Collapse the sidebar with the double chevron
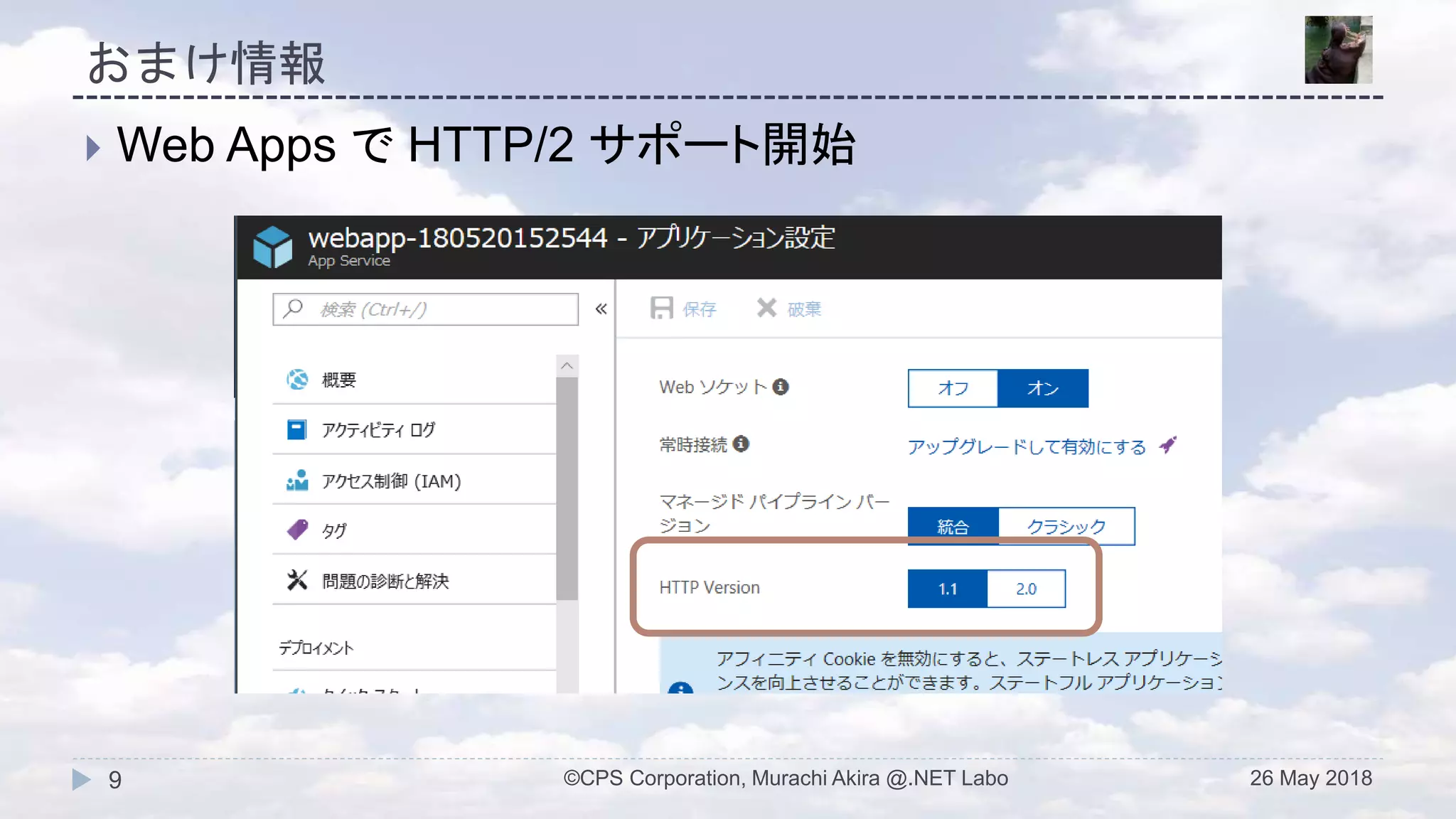Image resolution: width=1456 pixels, height=819 pixels. (601, 309)
